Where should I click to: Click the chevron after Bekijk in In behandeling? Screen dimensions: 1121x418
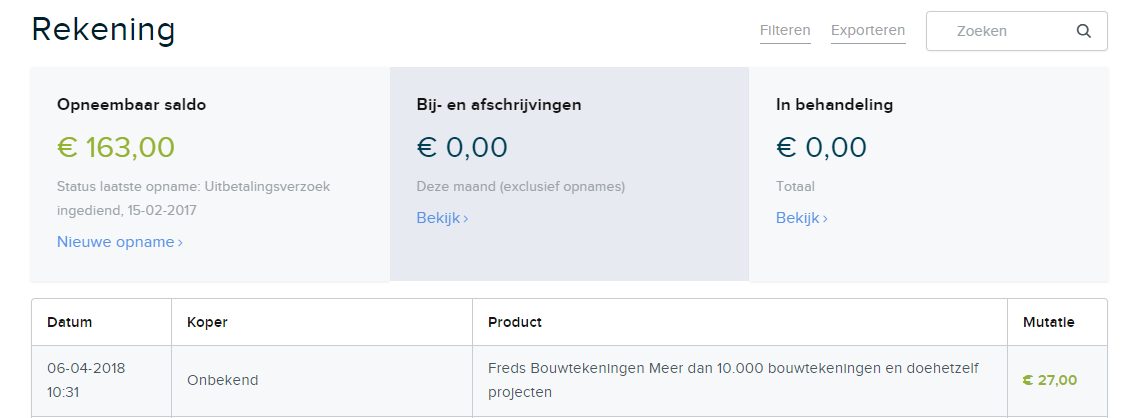pyautogui.click(x=825, y=219)
